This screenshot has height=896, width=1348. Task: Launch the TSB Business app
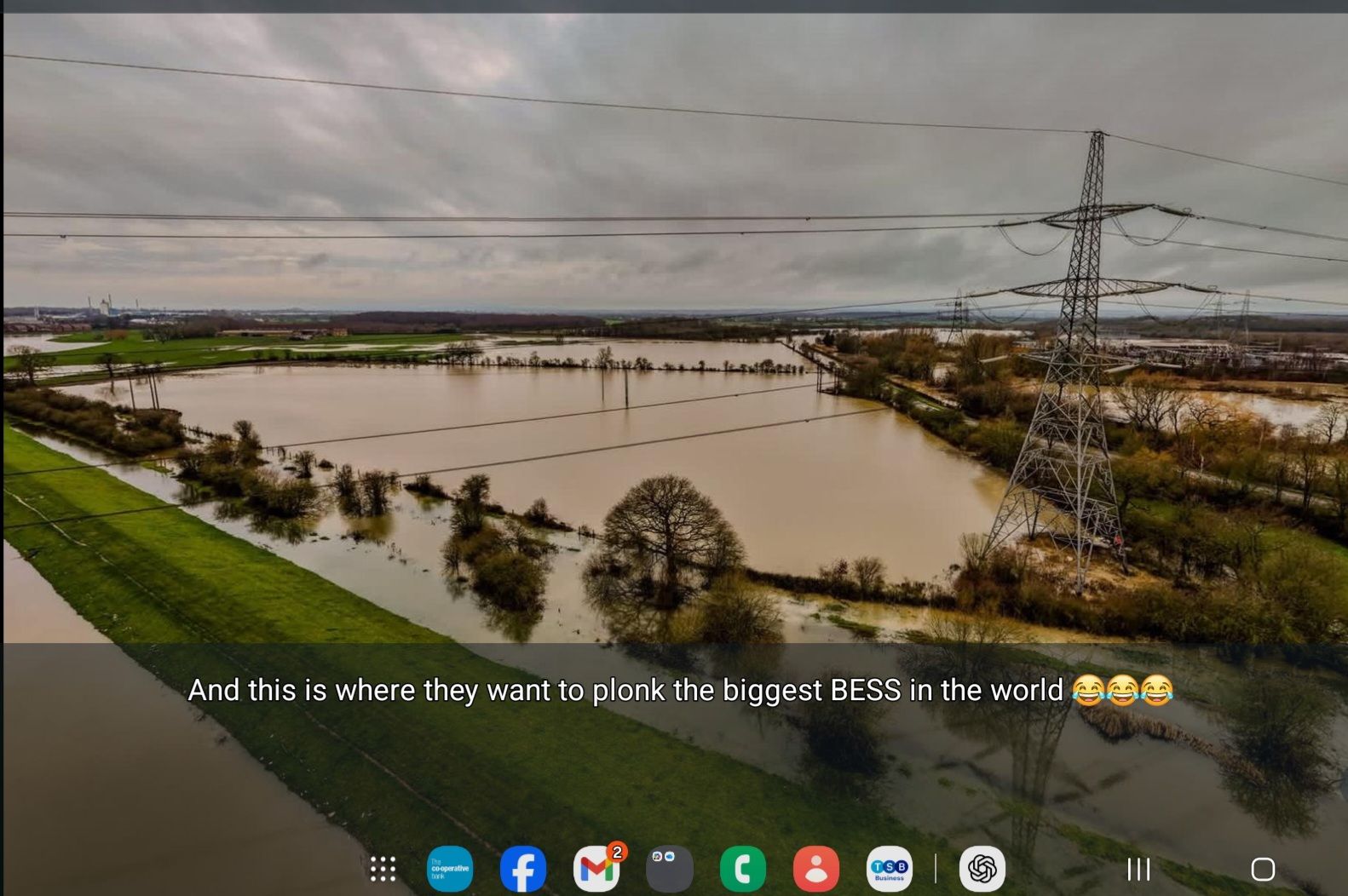[x=889, y=869]
